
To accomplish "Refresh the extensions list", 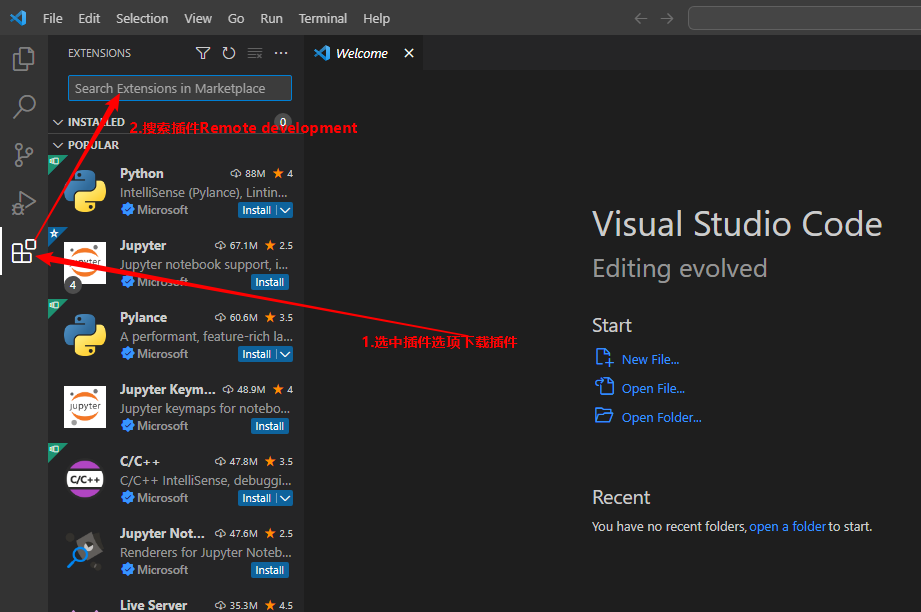I will pos(228,53).
